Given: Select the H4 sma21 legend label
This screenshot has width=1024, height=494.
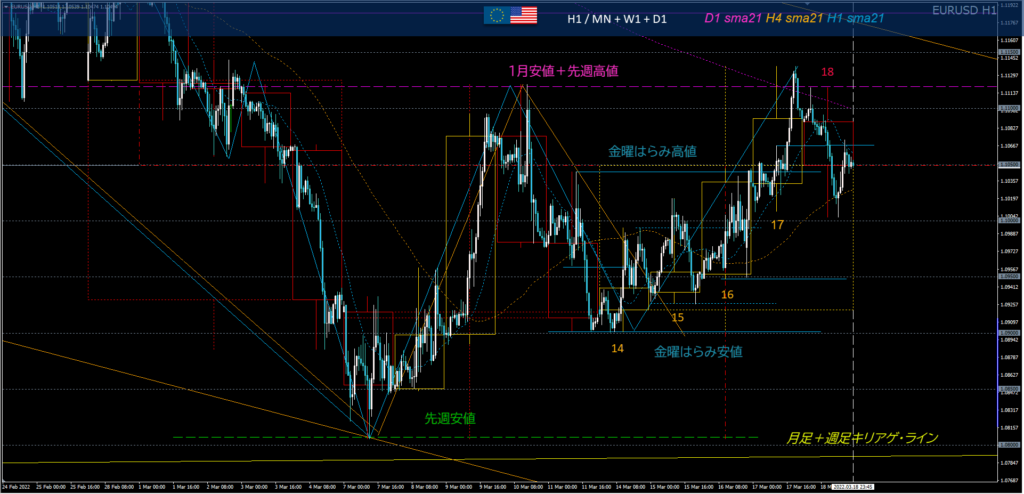Looking at the screenshot, I should 795,17.
